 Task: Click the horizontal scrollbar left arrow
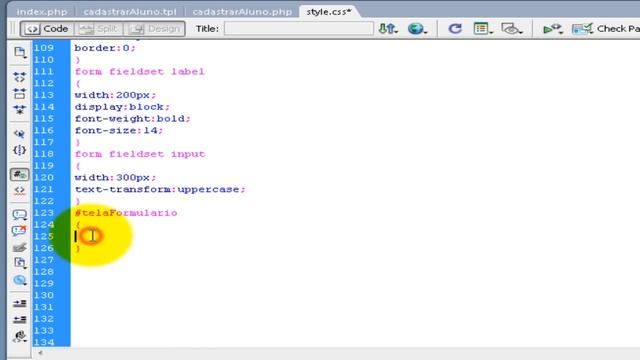coord(40,353)
